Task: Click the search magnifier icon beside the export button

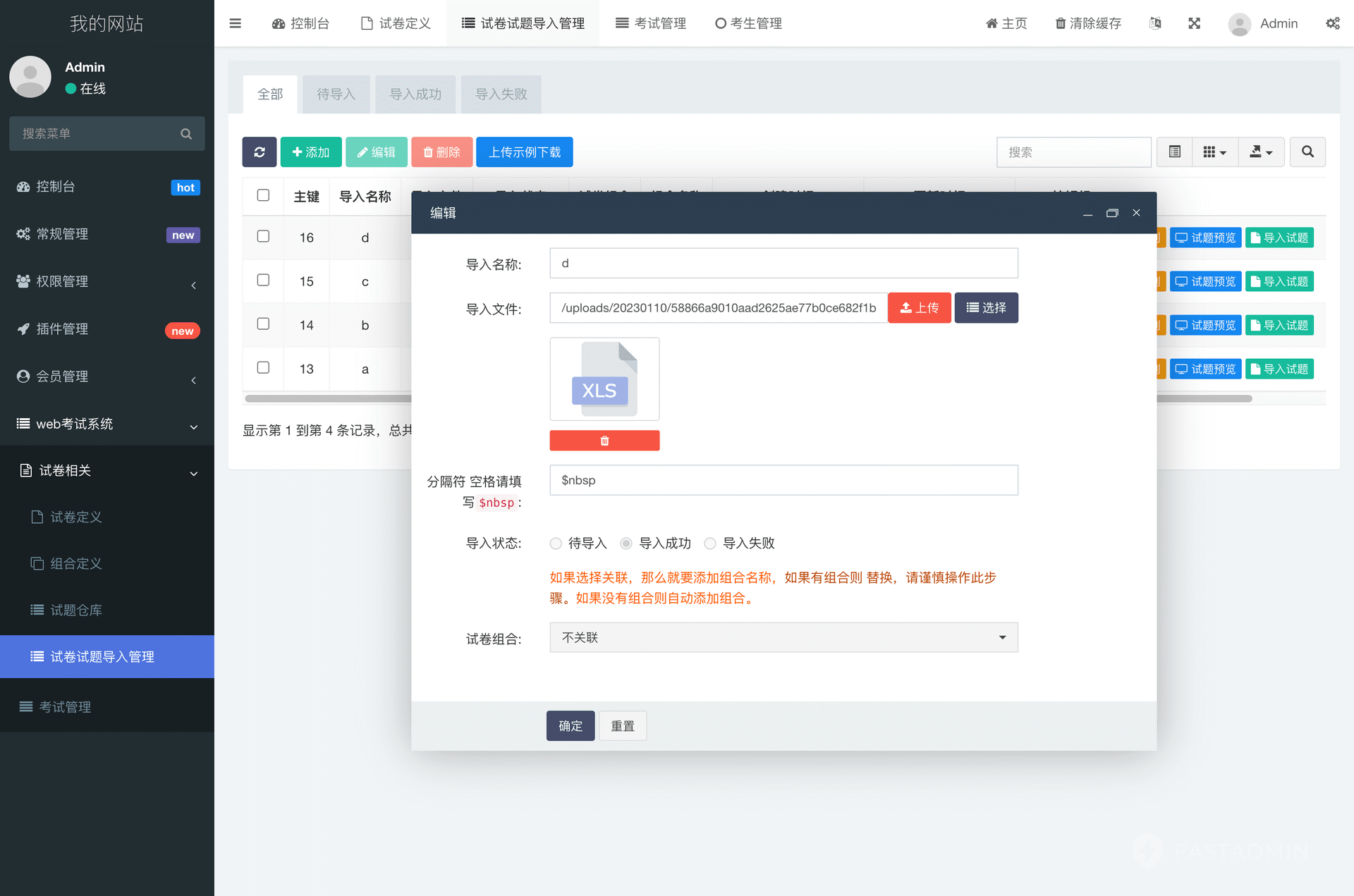Action: click(1307, 152)
